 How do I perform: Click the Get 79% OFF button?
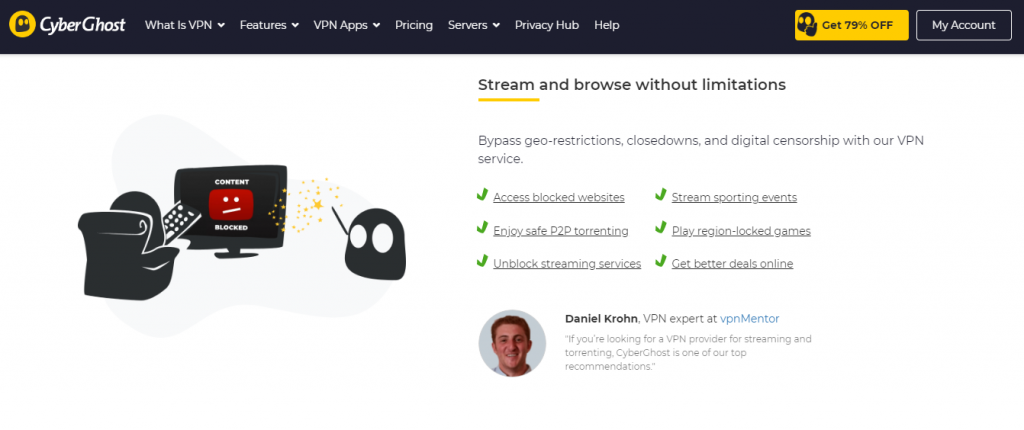pyautogui.click(x=851, y=25)
